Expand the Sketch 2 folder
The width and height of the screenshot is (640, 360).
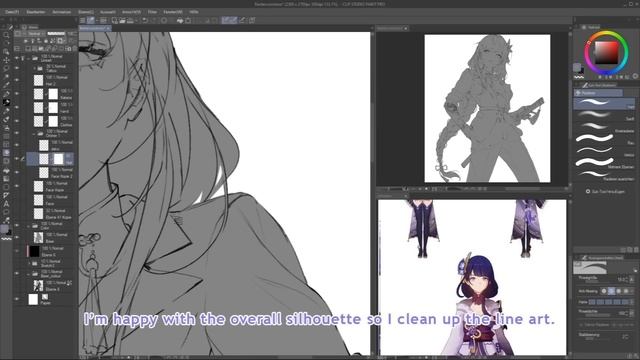pyautogui.click(x=29, y=263)
